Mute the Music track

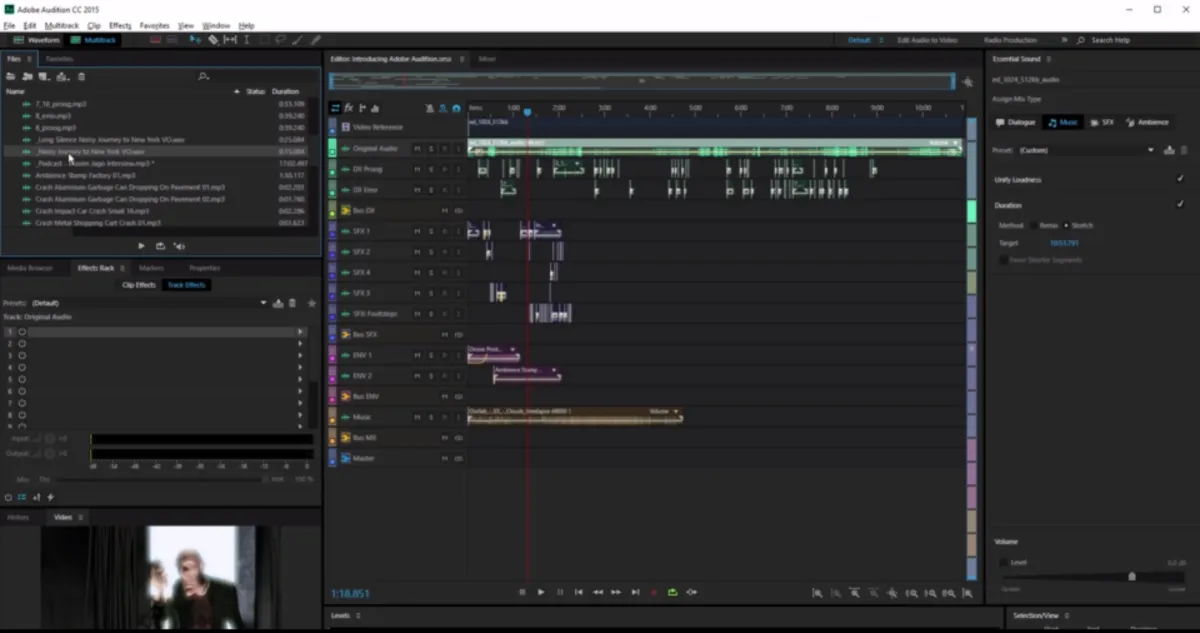point(417,417)
